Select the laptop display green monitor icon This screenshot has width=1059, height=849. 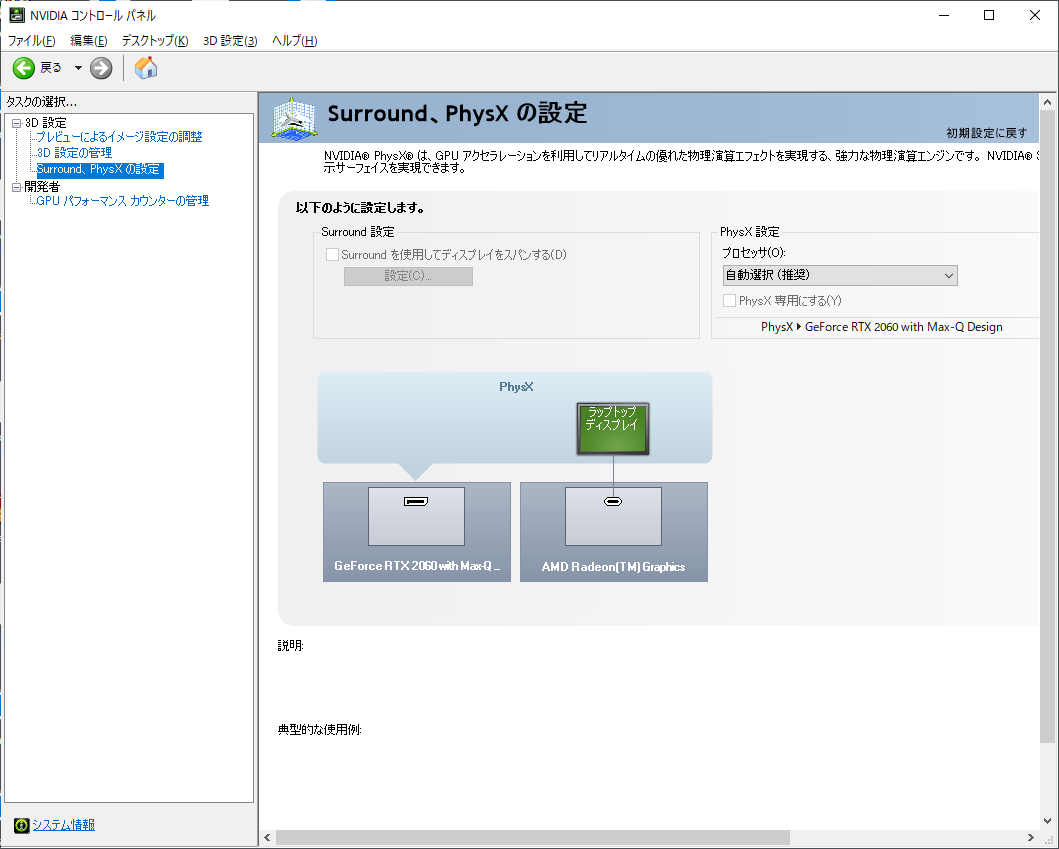coord(613,429)
